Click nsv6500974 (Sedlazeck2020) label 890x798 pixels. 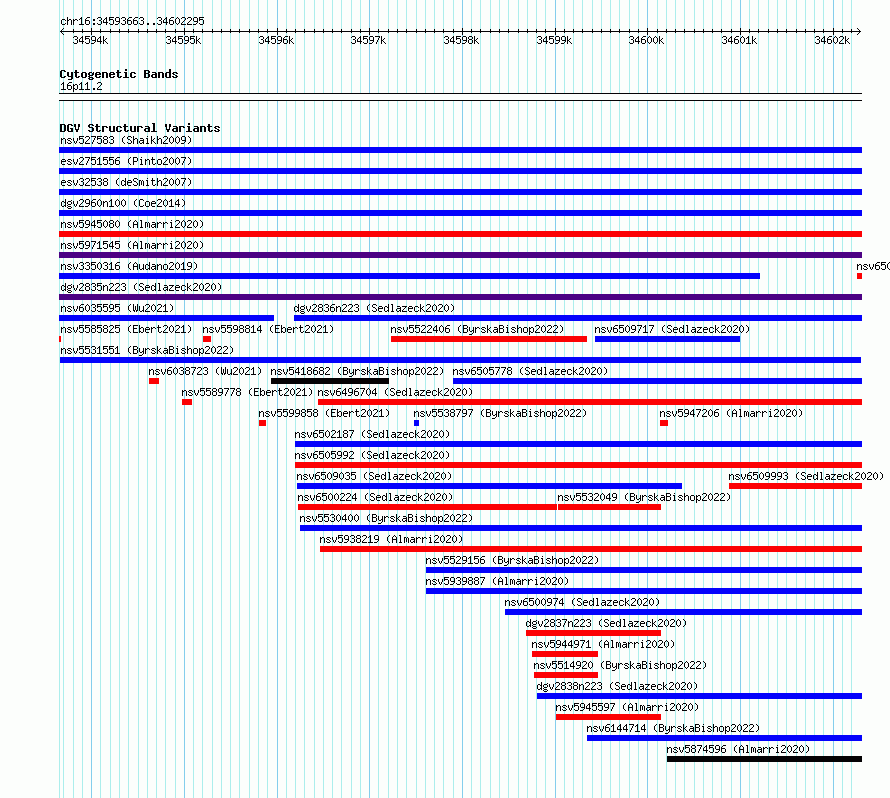pyautogui.click(x=582, y=602)
